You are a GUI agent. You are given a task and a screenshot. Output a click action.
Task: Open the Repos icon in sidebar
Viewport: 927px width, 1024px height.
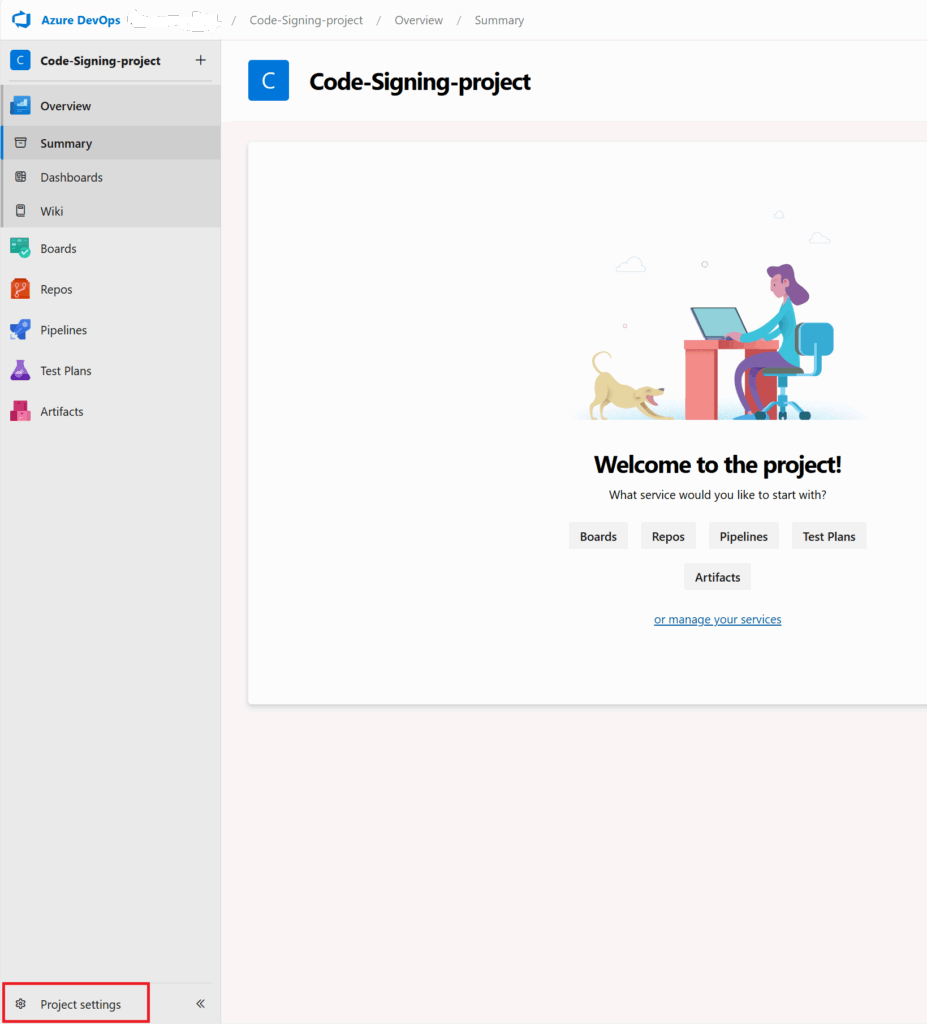20,289
